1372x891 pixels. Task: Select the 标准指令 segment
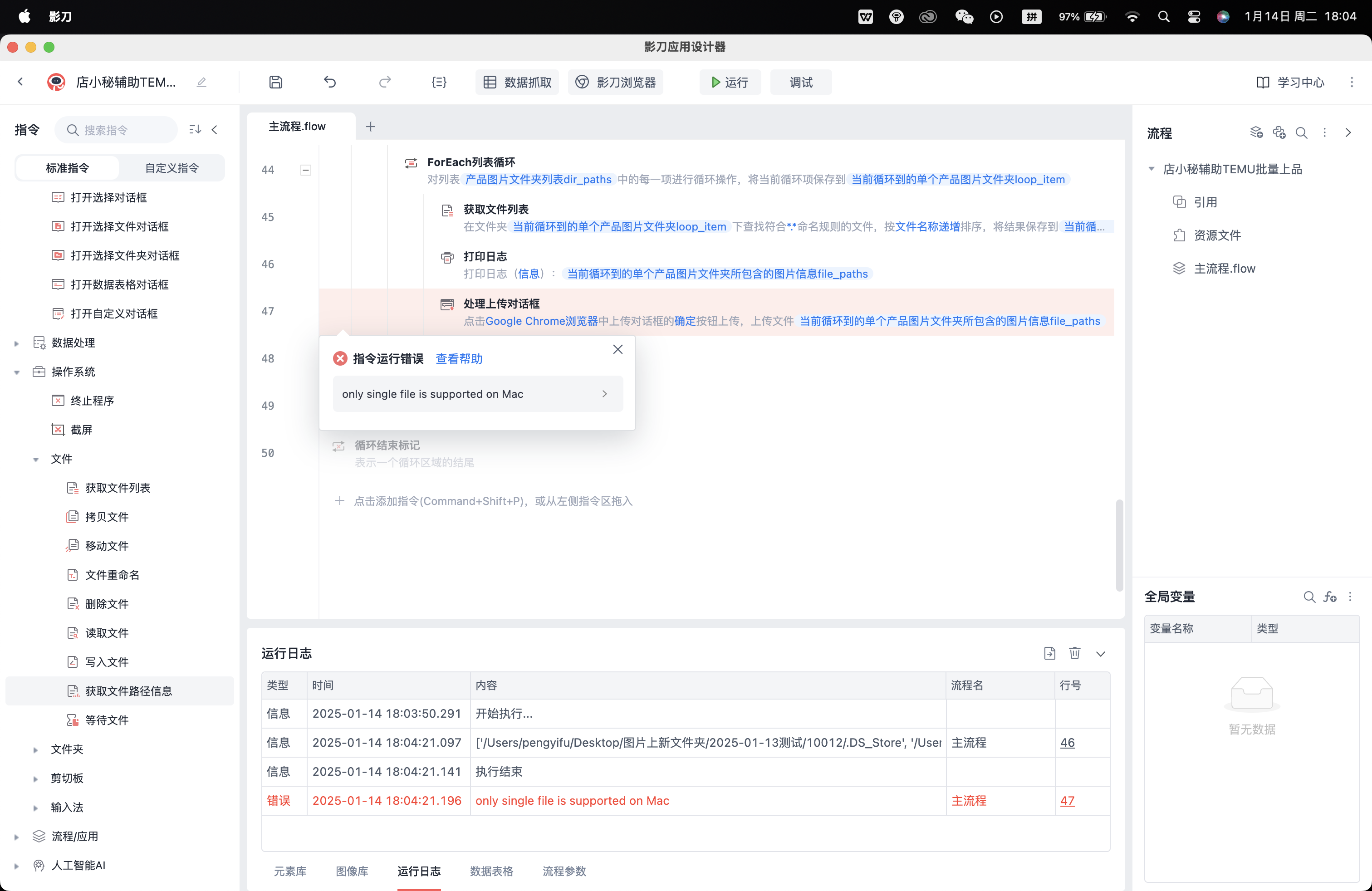(68, 168)
